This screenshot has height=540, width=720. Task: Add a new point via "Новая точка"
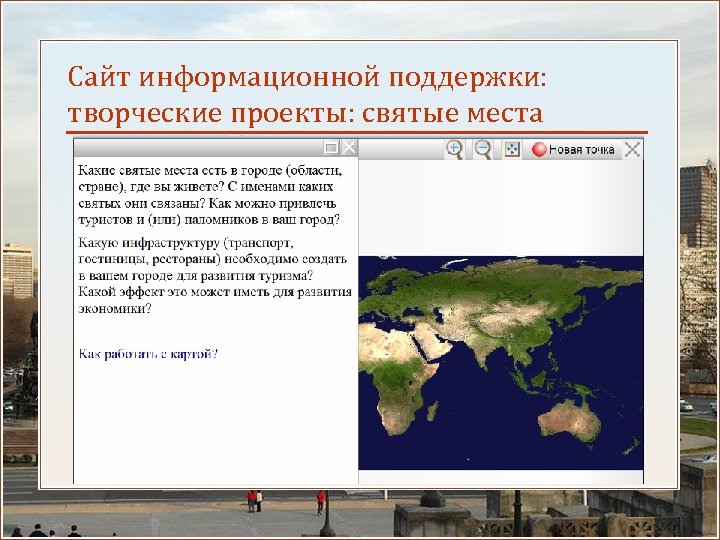[x=573, y=149]
